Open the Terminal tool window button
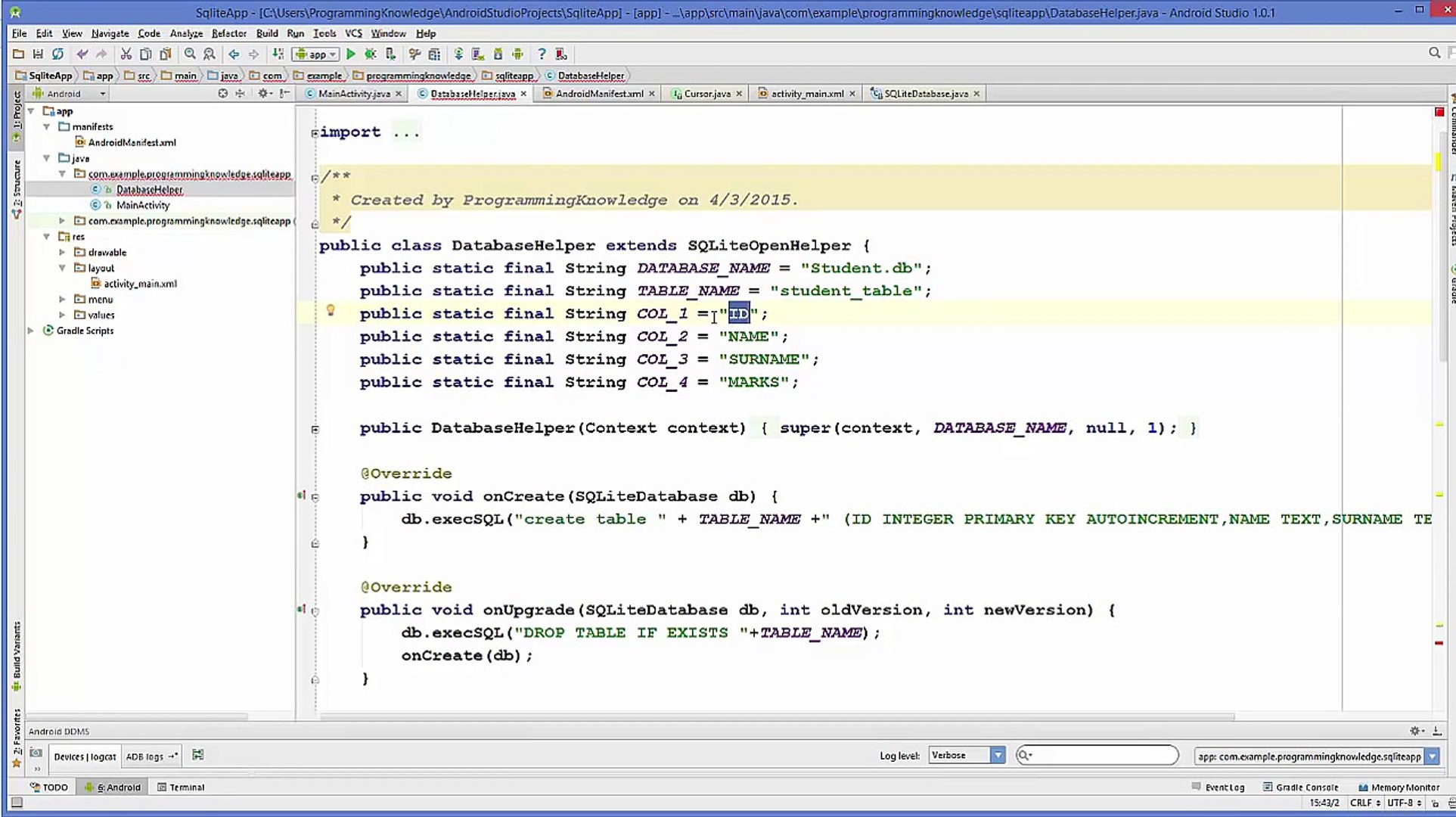The height and width of the screenshot is (817, 1456). (181, 787)
